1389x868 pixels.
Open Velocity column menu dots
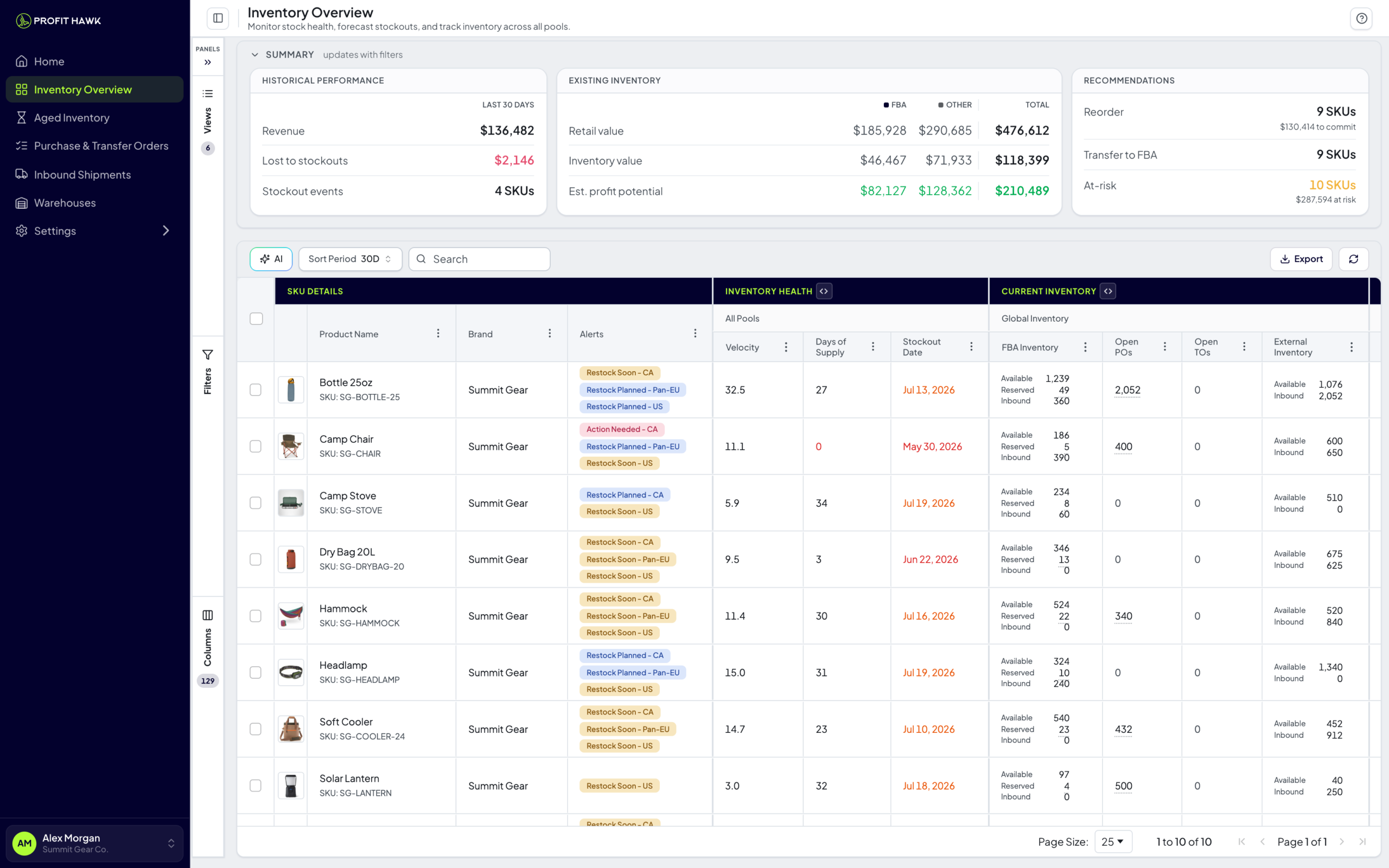pos(786,347)
